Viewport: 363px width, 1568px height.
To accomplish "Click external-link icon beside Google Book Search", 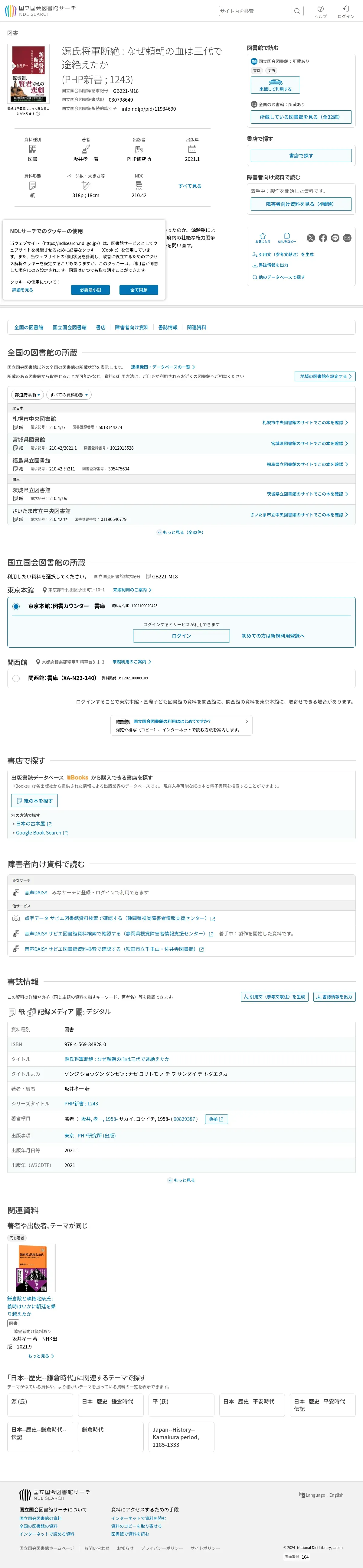I will click(x=65, y=833).
